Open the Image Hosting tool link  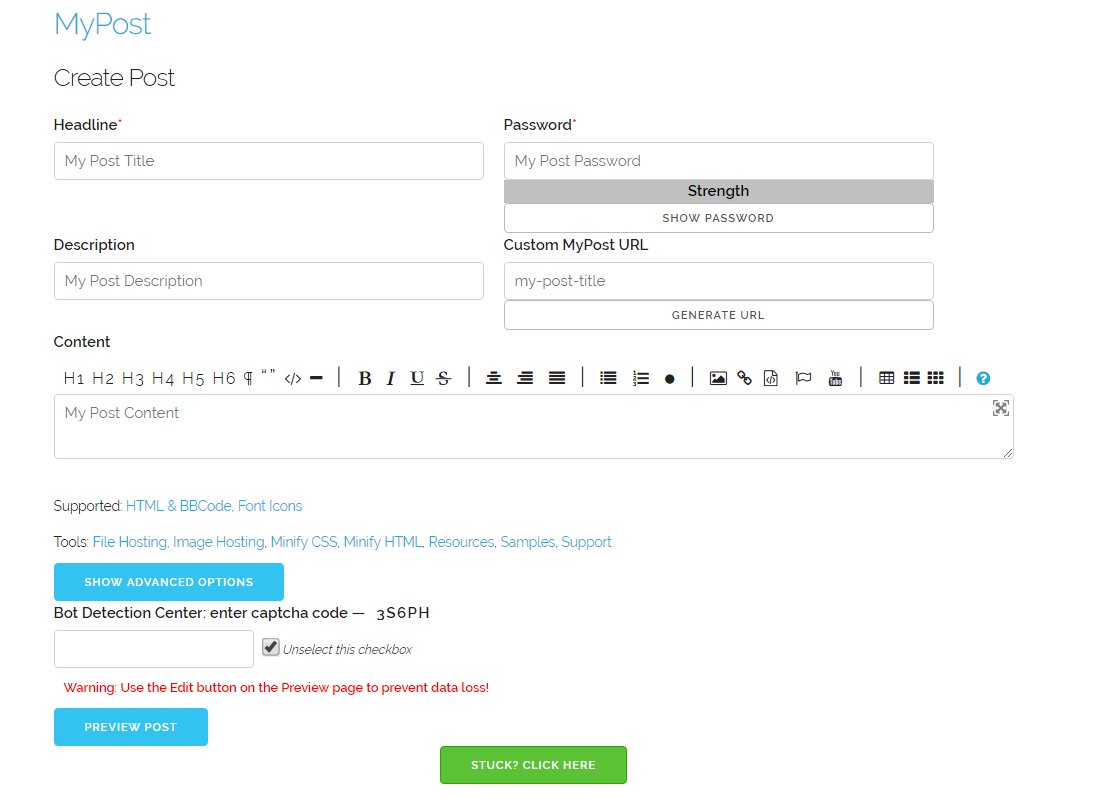coord(219,542)
